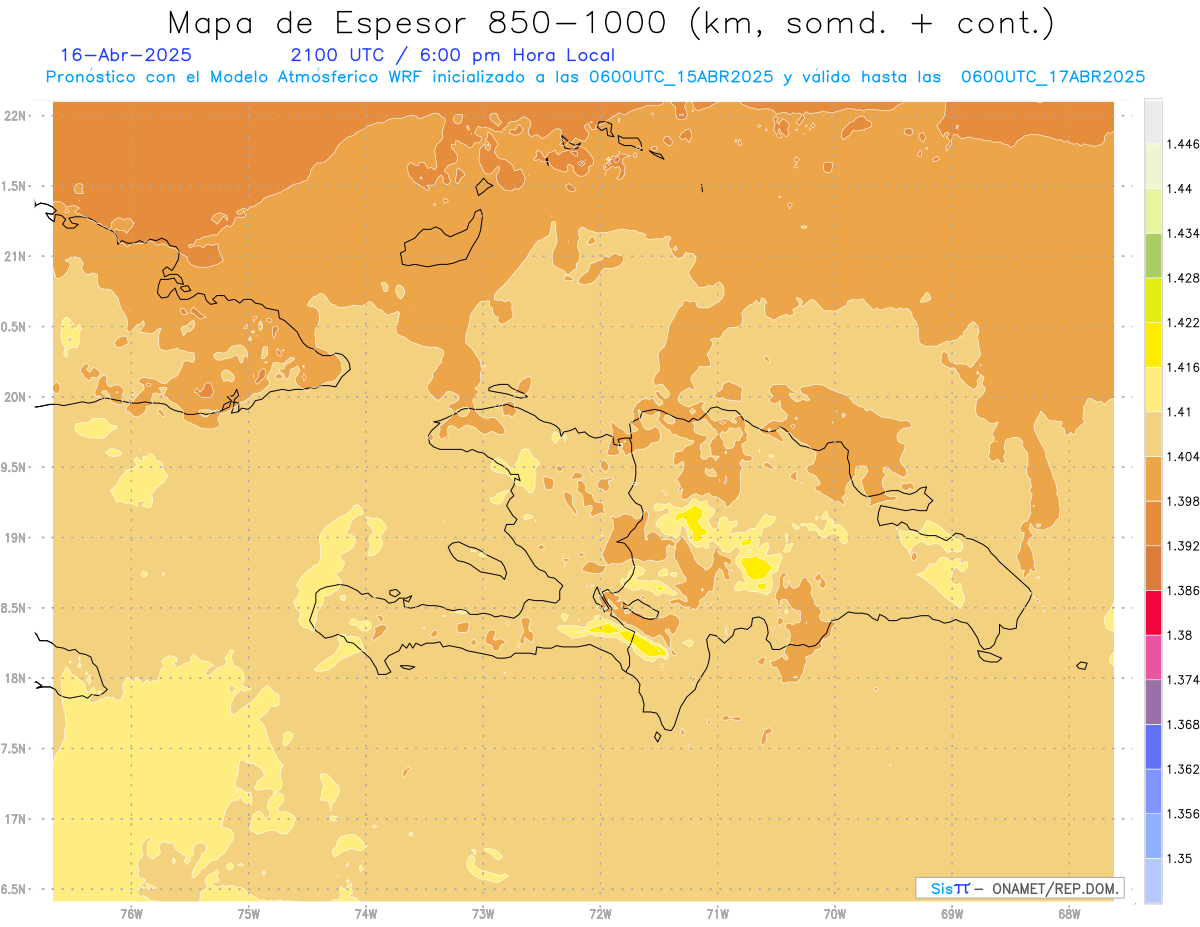Viewport: 1200px width, 927px height.
Task: Select the date label '16-Abr-2025'
Action: tap(126, 55)
